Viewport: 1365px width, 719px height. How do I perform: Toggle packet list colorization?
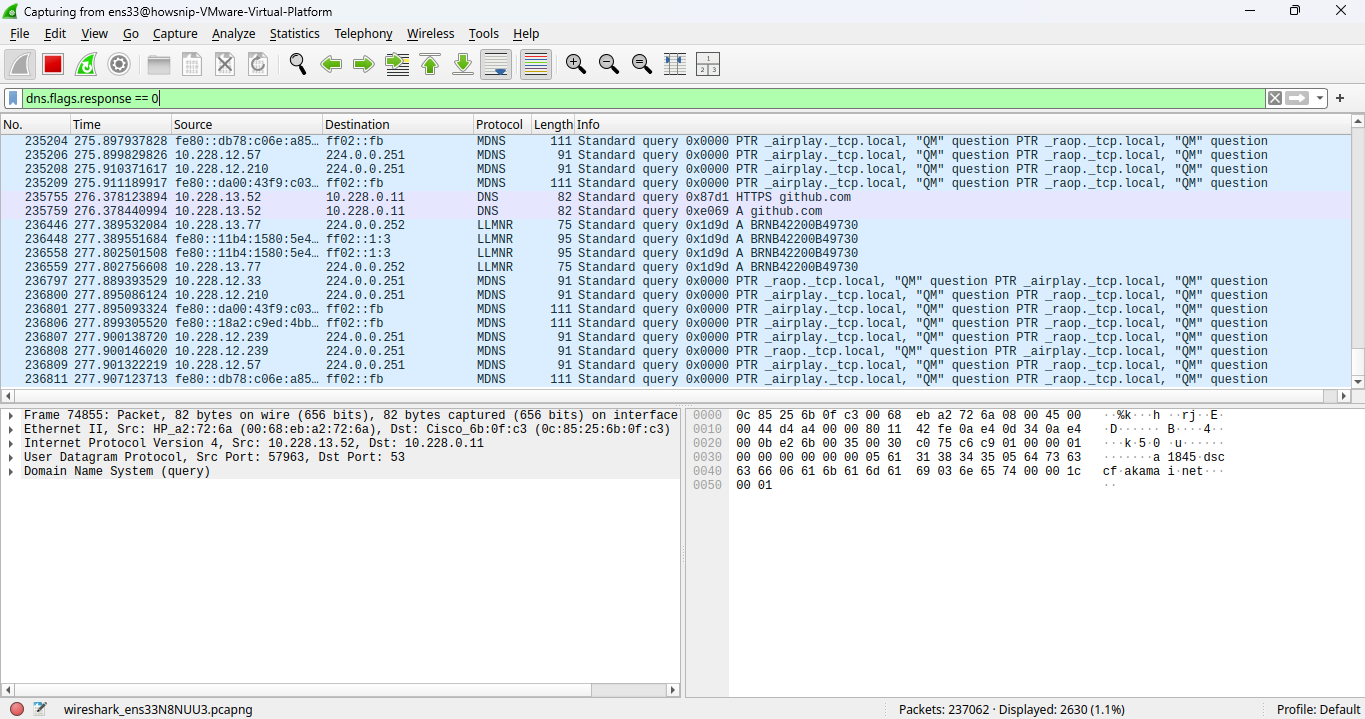coord(536,64)
